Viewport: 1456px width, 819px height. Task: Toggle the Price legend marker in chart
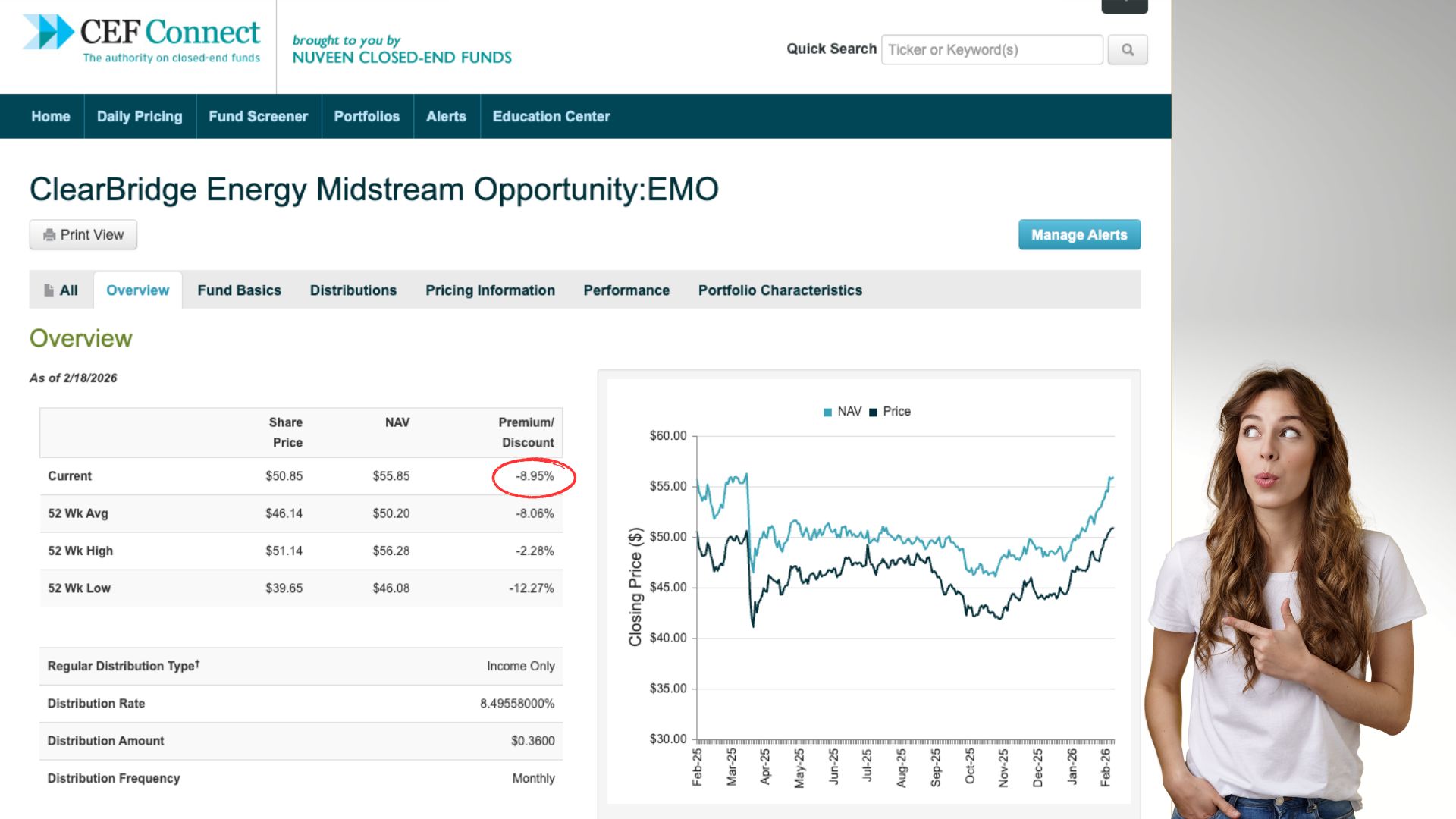(873, 412)
